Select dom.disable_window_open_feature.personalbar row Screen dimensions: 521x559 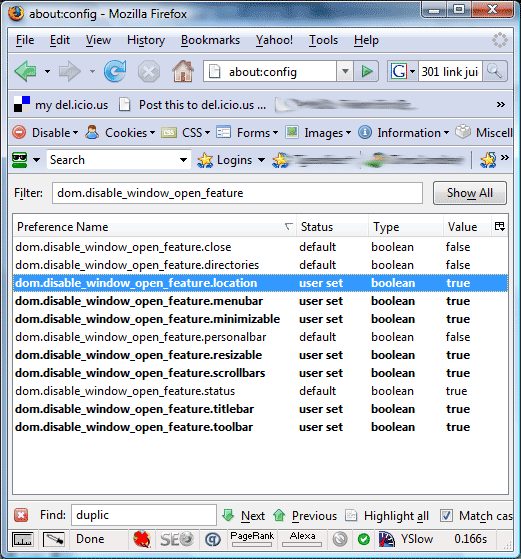(260, 337)
